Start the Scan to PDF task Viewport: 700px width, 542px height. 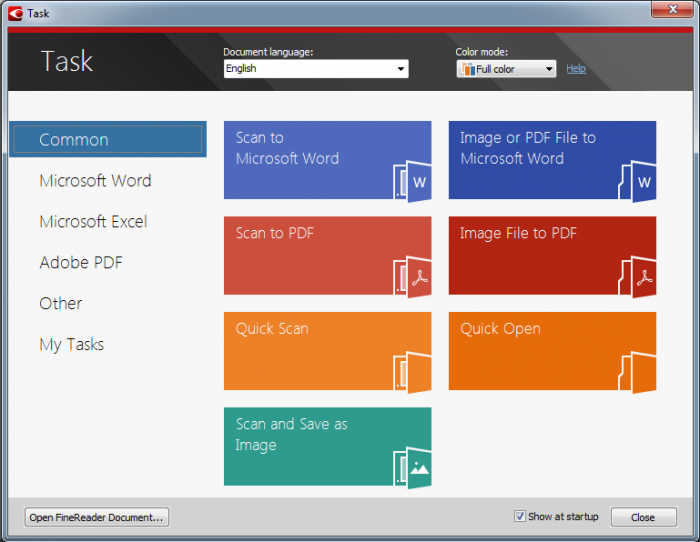pos(328,255)
